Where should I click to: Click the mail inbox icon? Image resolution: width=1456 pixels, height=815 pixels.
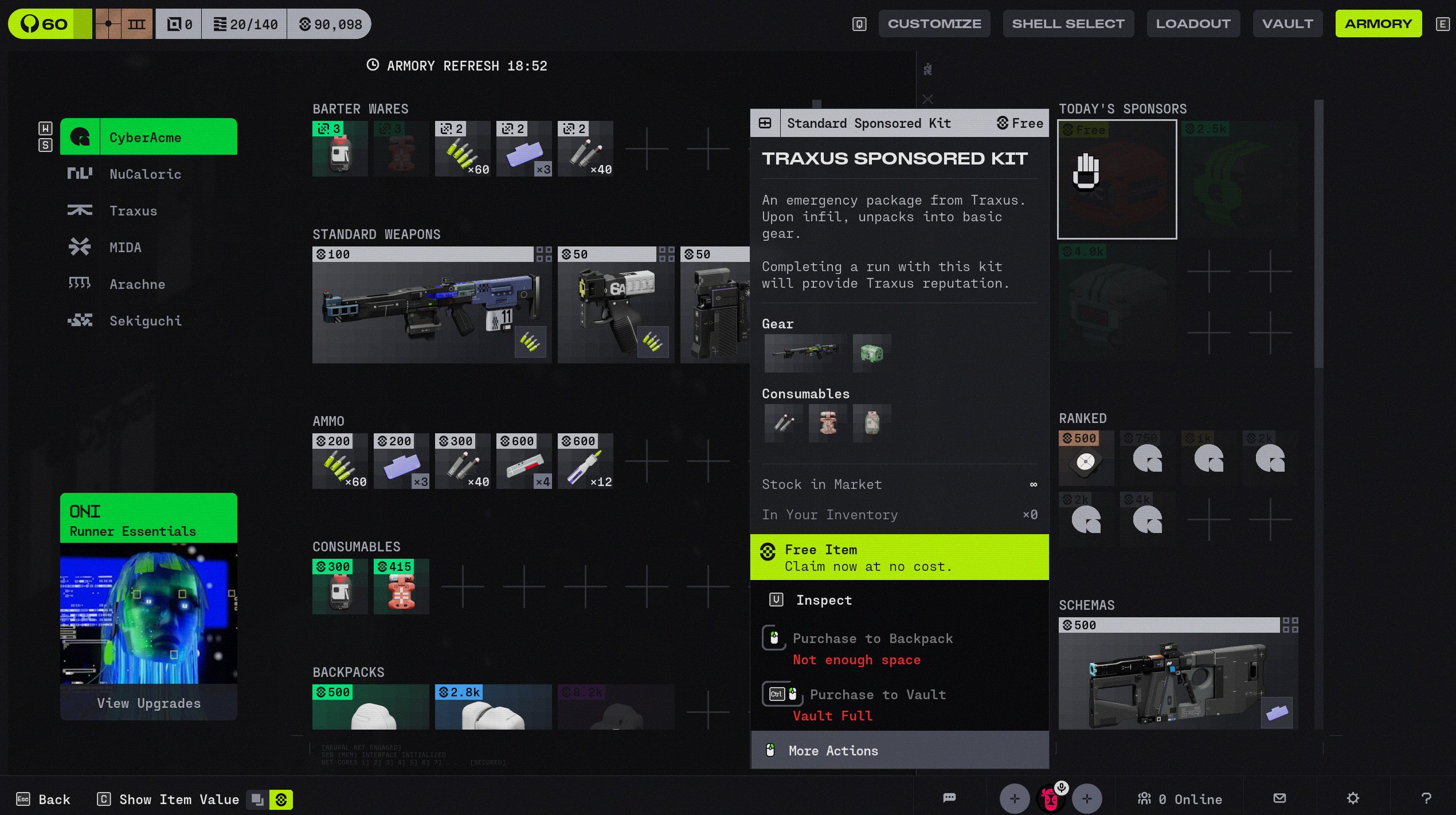[1279, 798]
